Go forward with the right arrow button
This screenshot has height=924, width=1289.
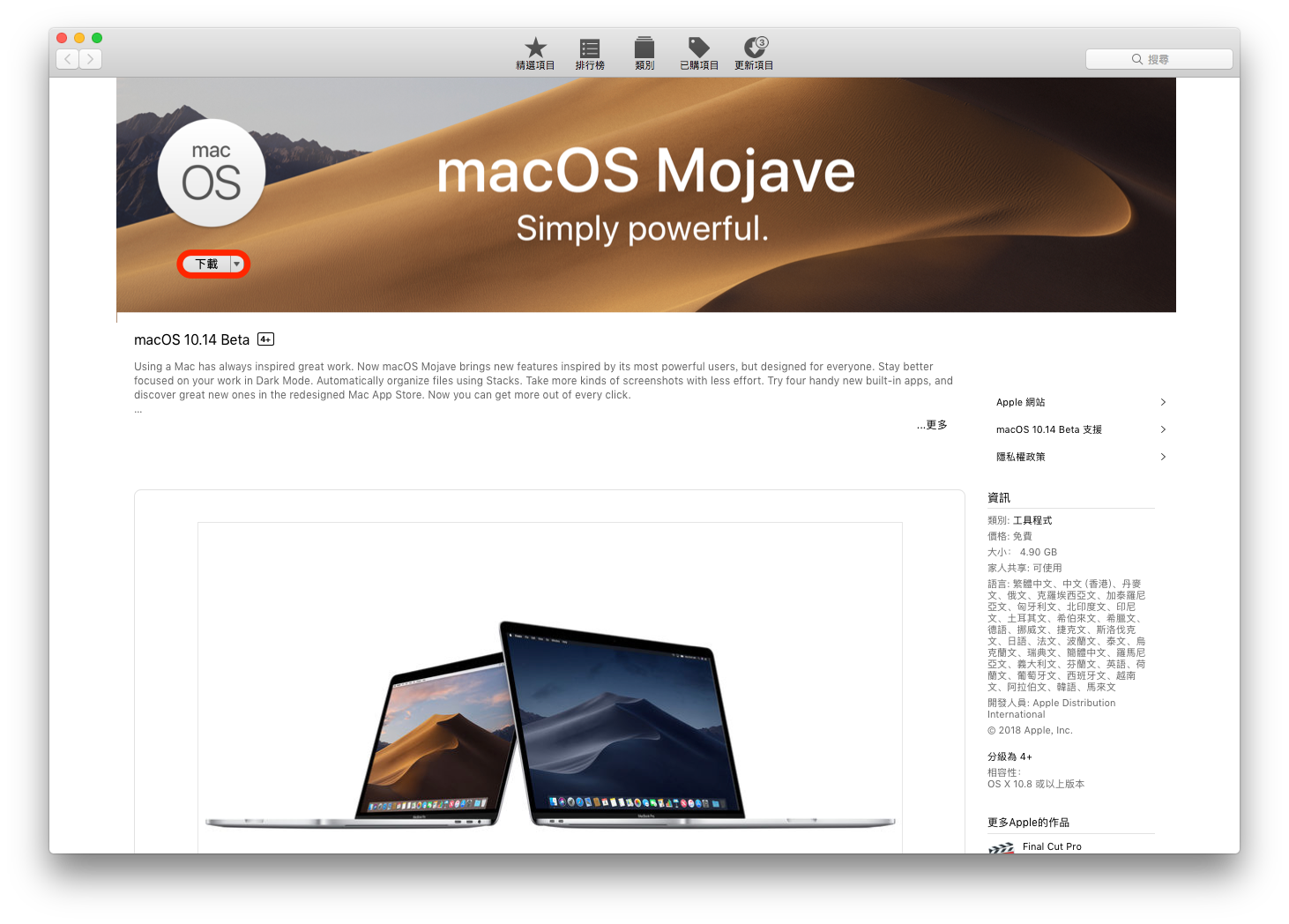click(x=91, y=59)
